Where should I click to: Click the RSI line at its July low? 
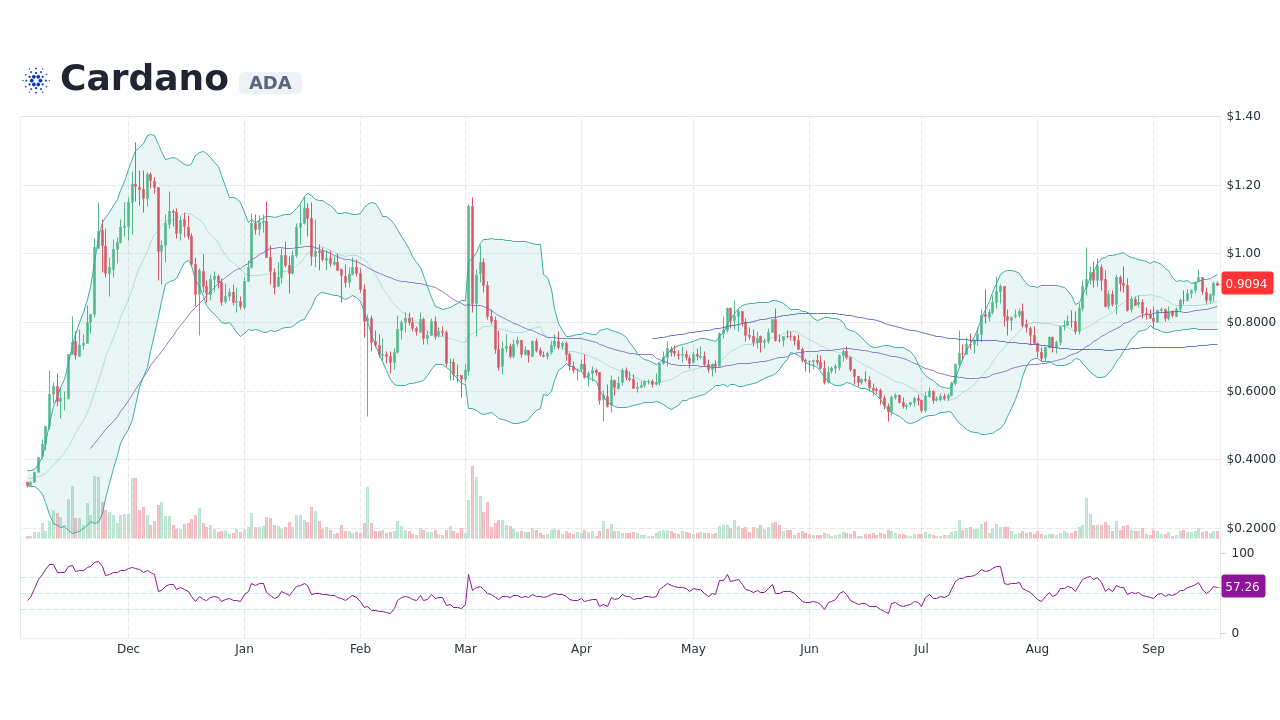pos(889,612)
